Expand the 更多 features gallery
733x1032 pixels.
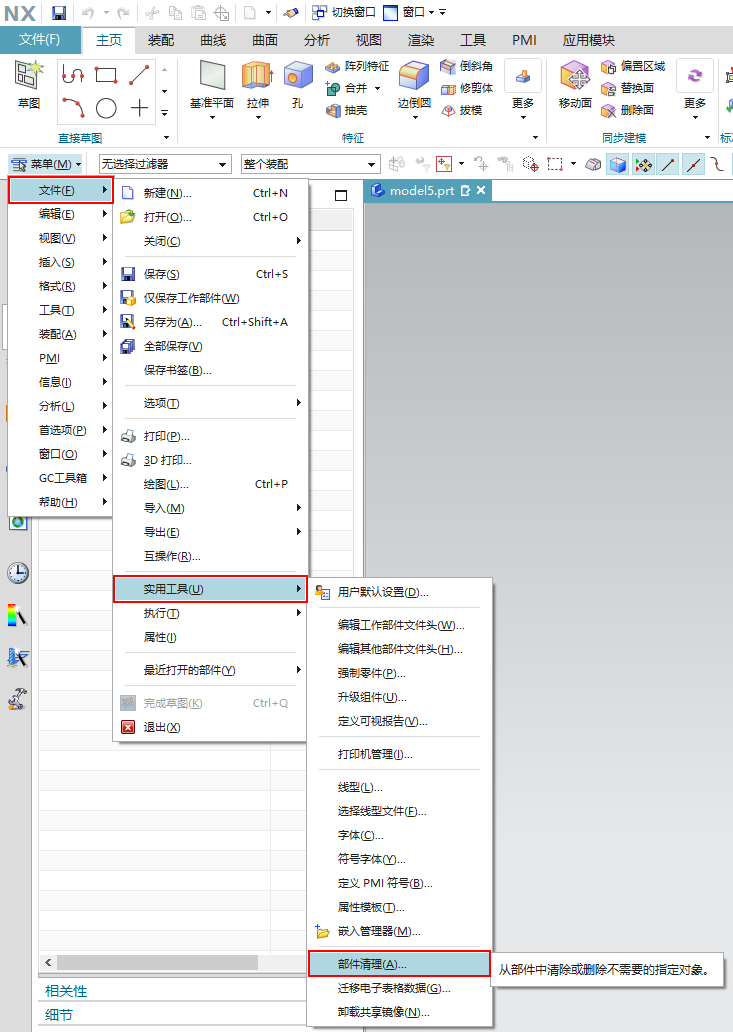[x=523, y=90]
